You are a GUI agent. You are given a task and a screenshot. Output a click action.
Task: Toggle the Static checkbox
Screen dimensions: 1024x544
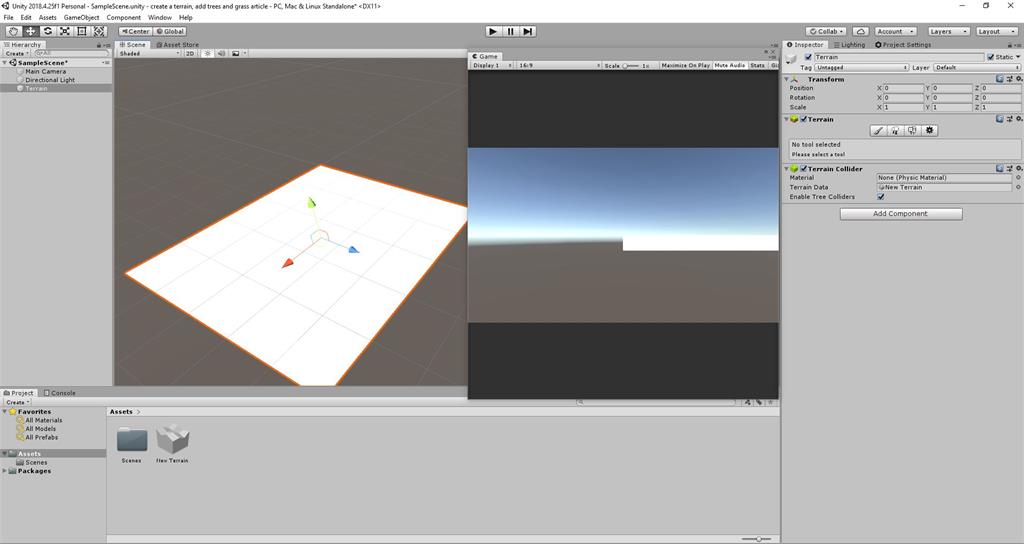[x=991, y=57]
